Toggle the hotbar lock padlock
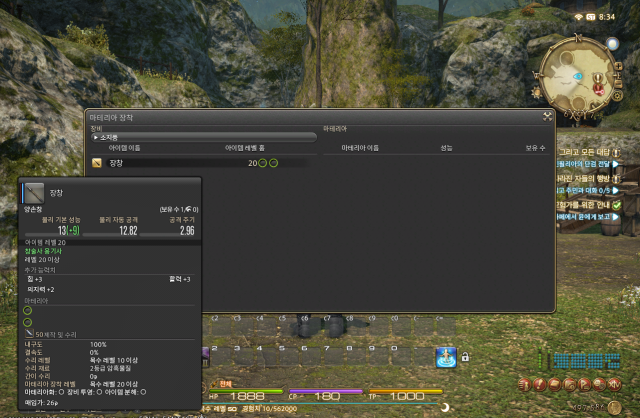Screen dimensions: 640x418 [465, 357]
